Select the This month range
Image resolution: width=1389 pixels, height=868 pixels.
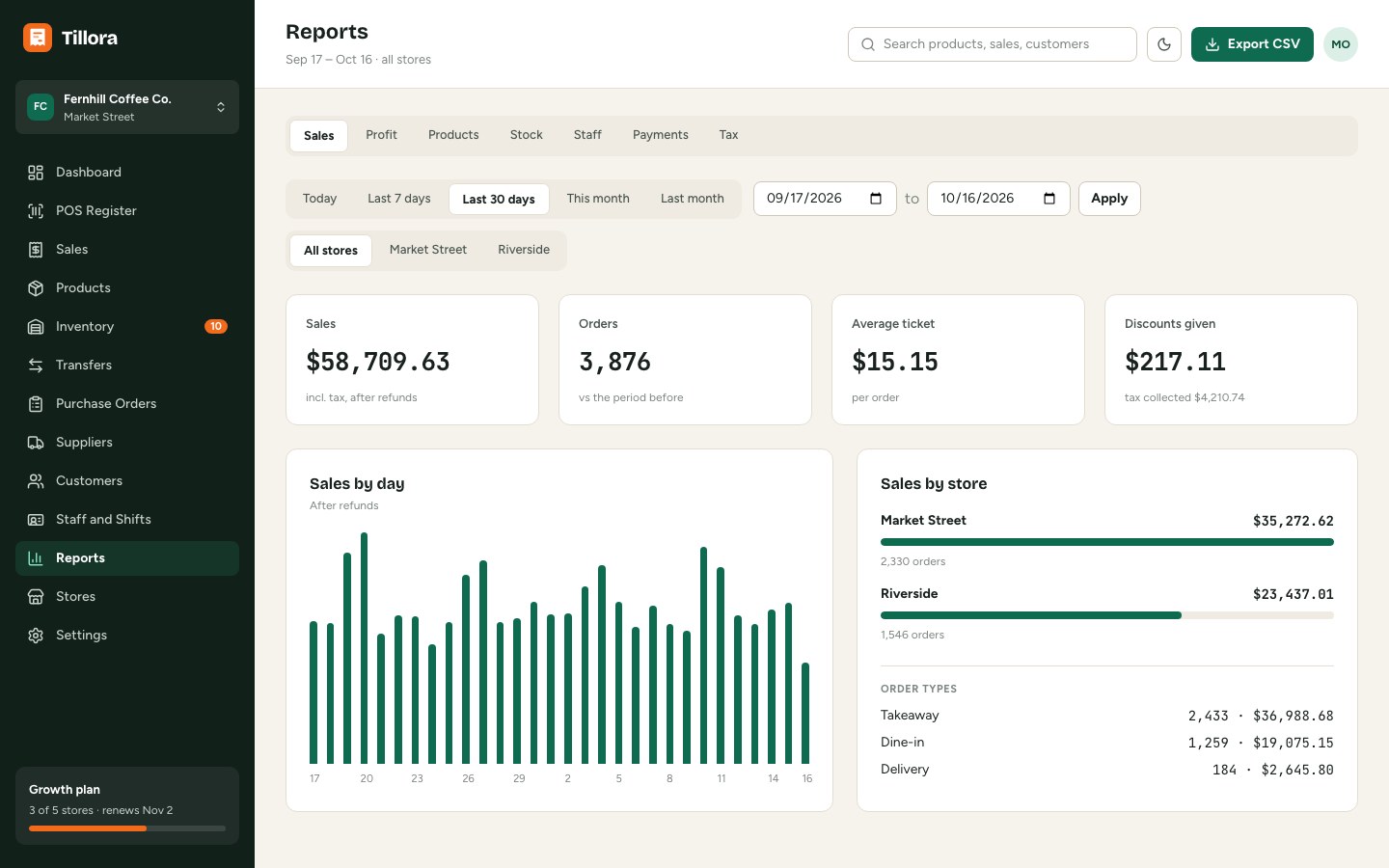point(598,199)
